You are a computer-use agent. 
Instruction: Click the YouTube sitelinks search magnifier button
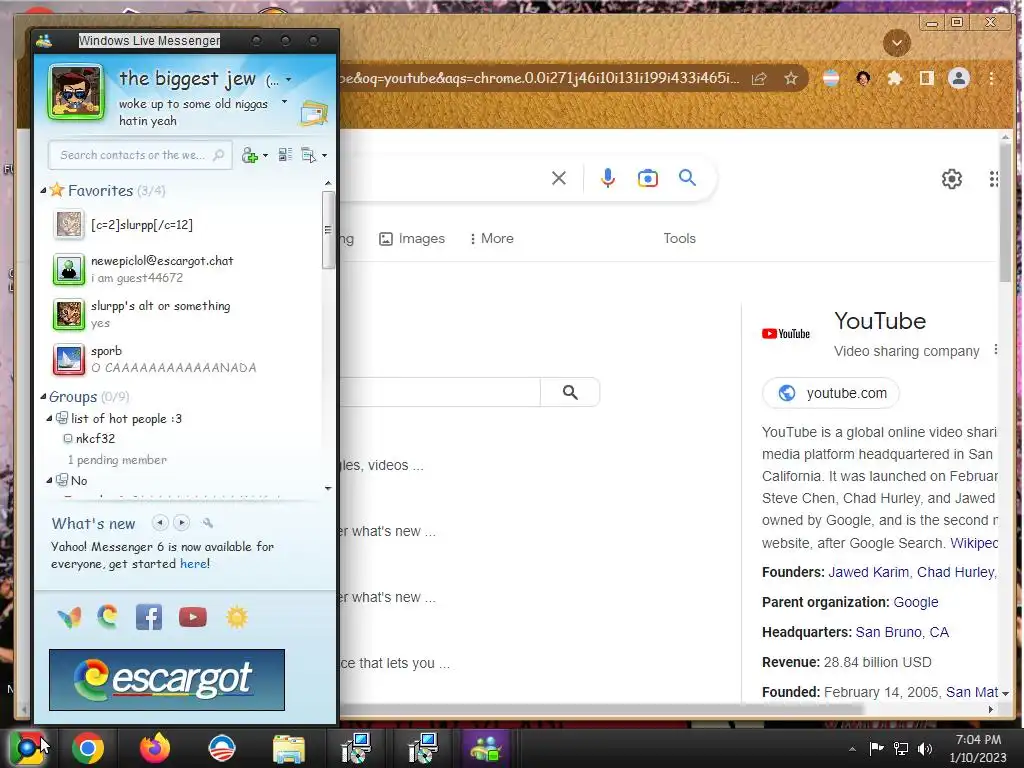[570, 392]
